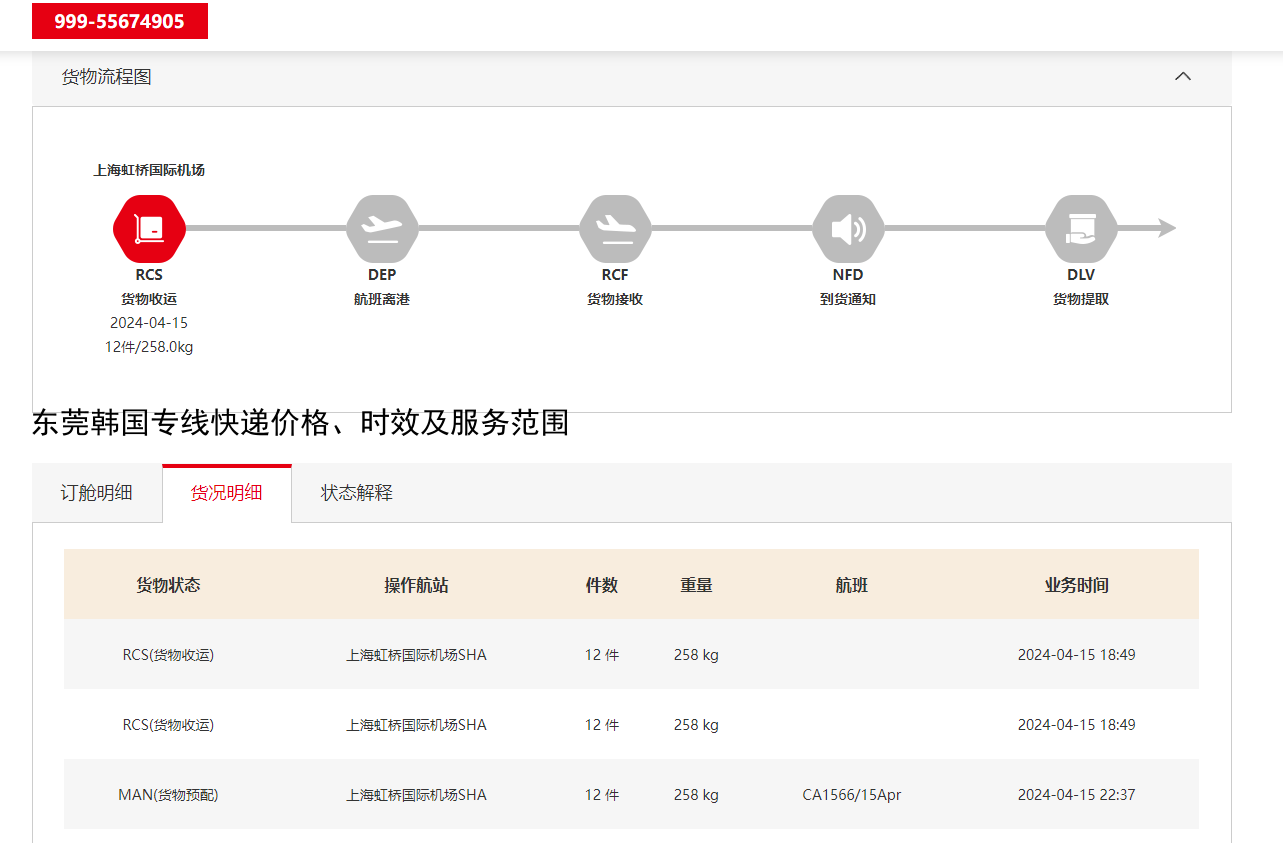Click the DEP flight departure icon
The image size is (1283, 843).
[382, 229]
